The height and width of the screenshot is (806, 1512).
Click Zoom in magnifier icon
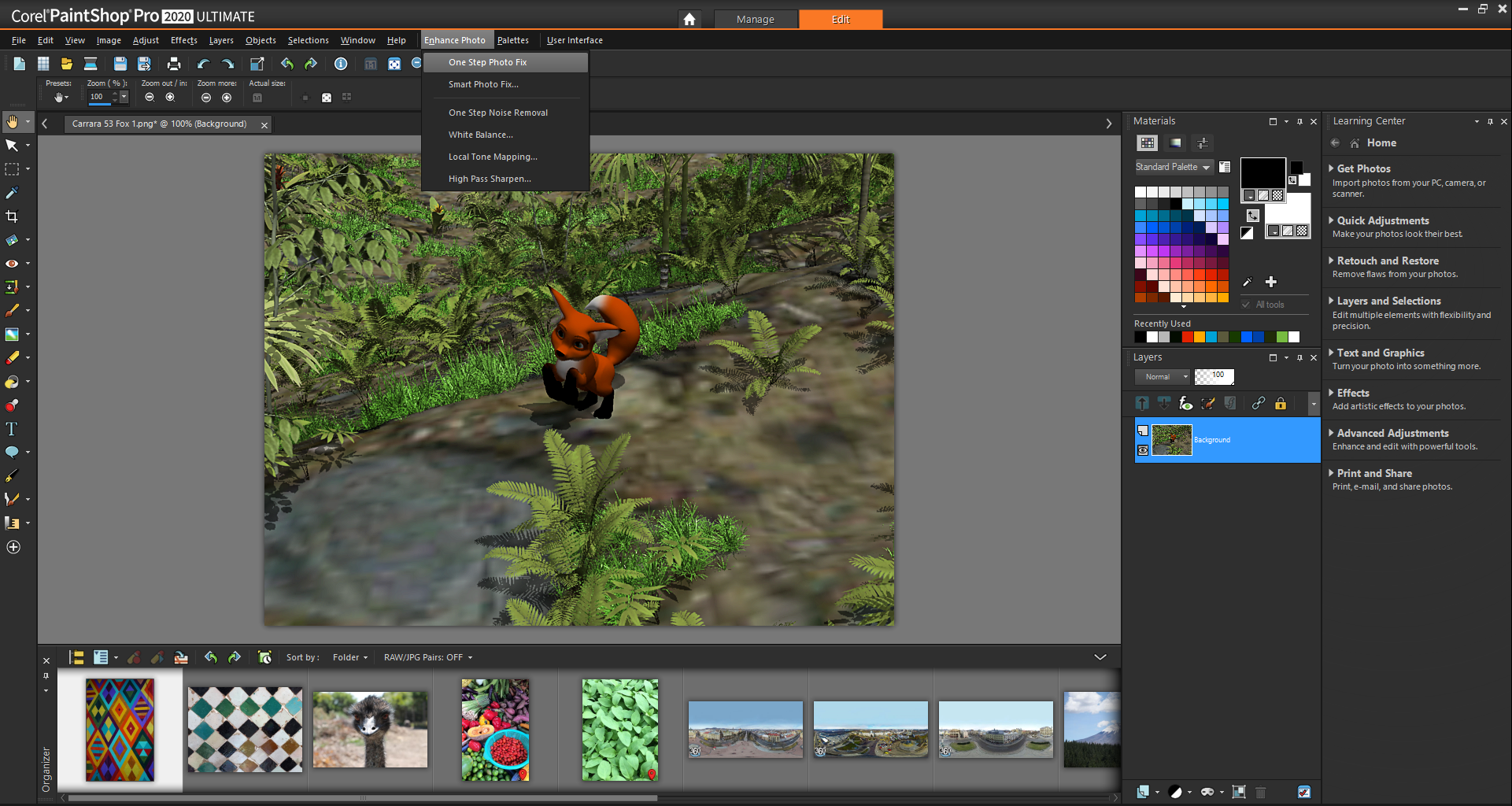170,97
